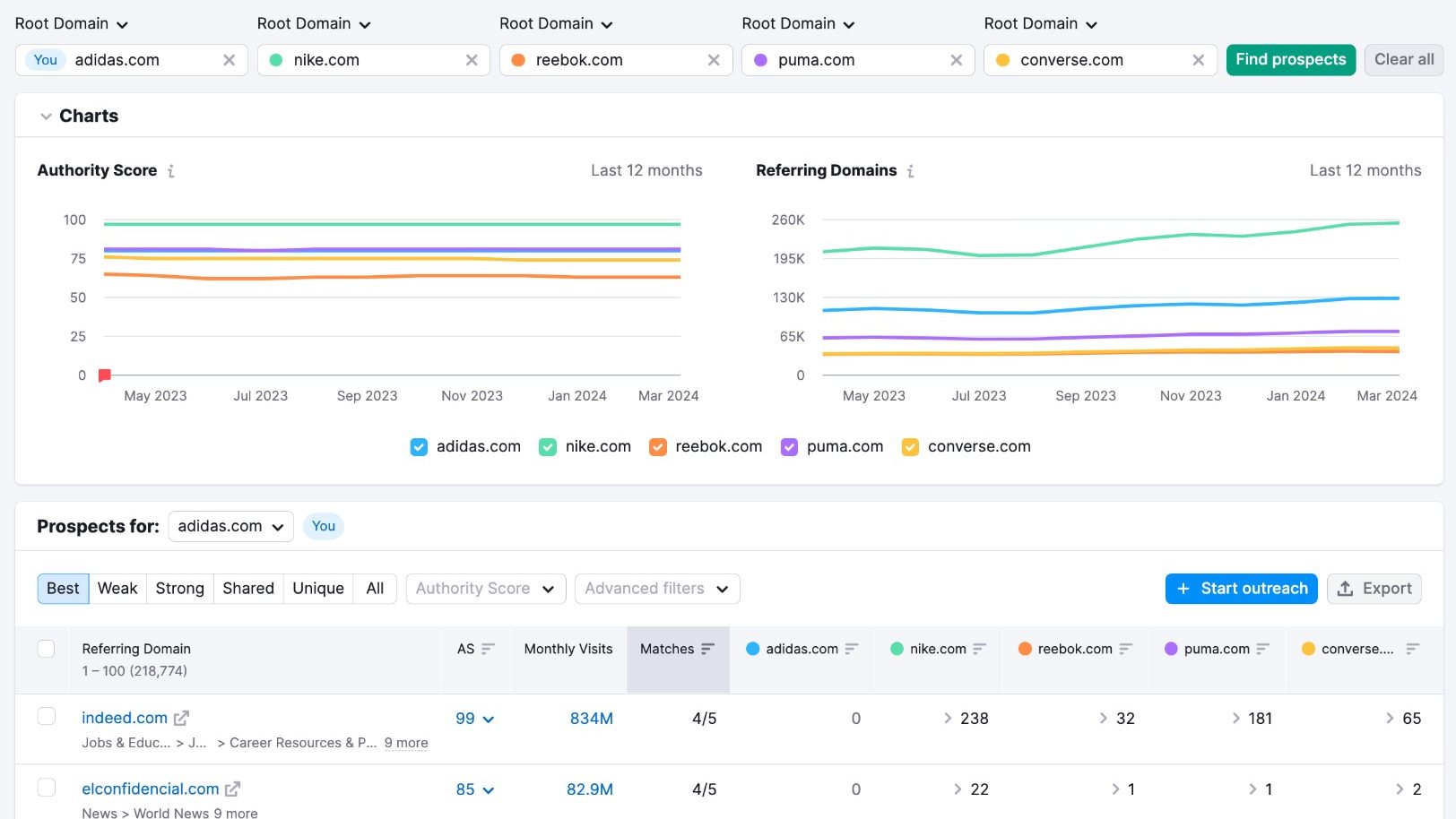Open the elconfidencial.com domain link
The width and height of the screenshot is (1456, 819).
pyautogui.click(x=151, y=789)
